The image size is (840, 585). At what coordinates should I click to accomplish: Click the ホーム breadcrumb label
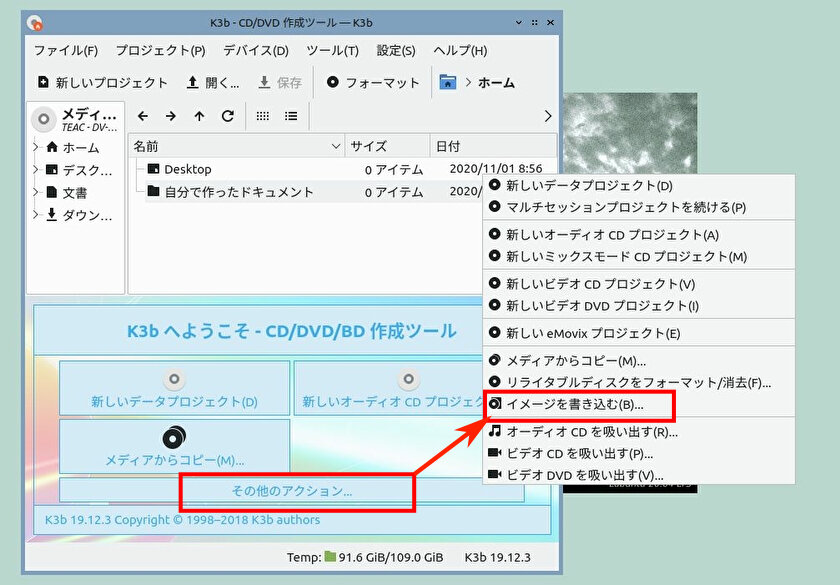point(496,82)
